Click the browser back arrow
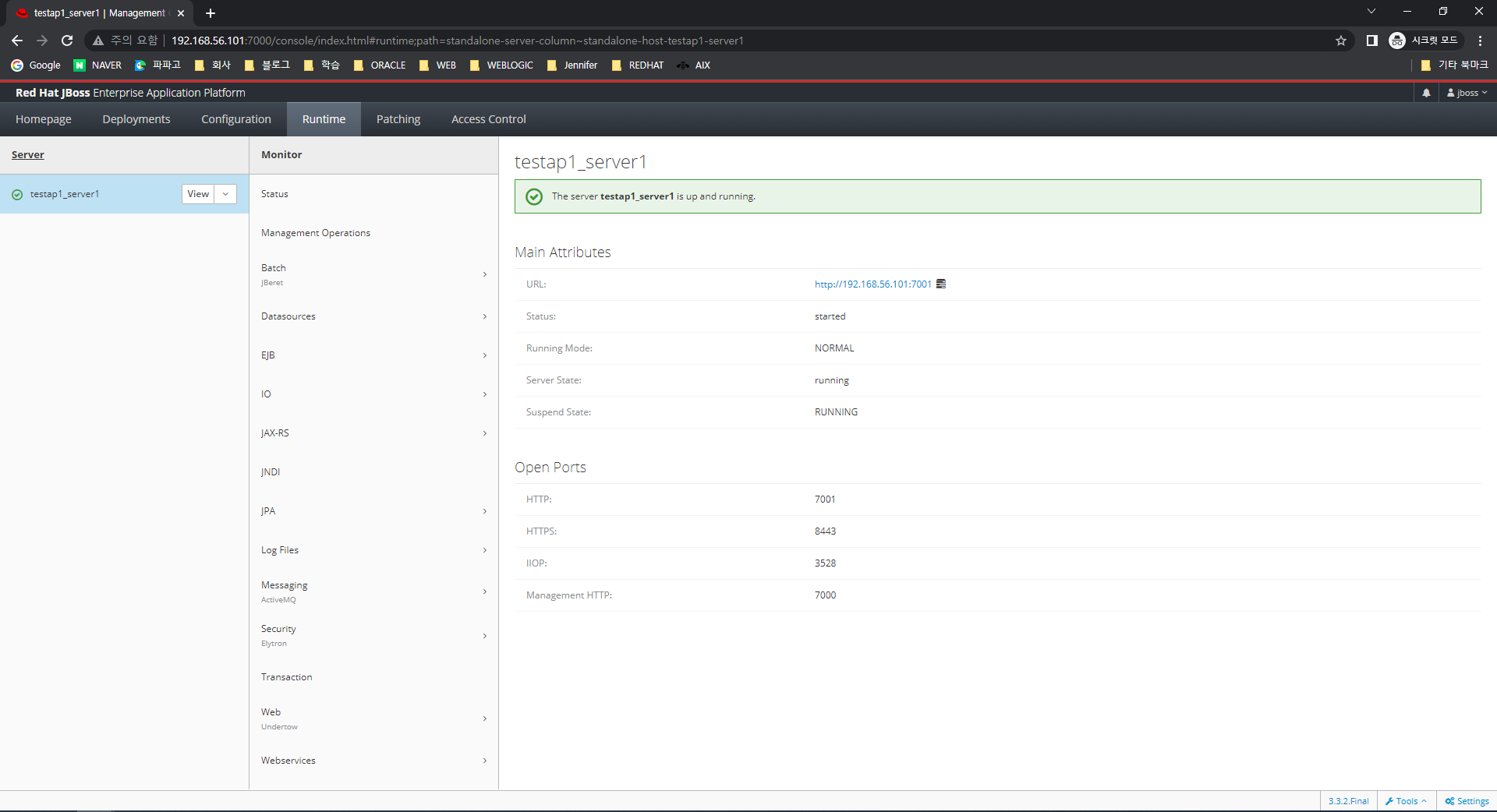 17,41
